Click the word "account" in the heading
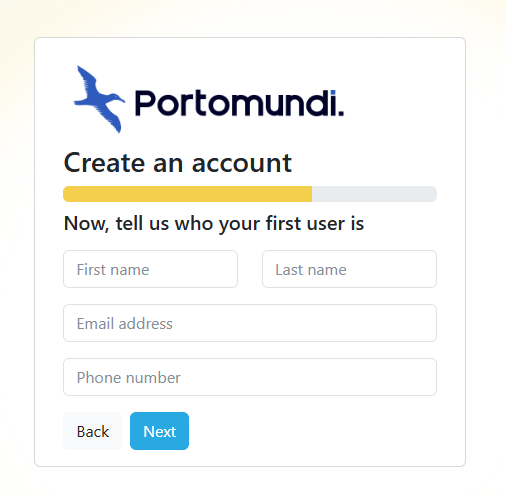 coord(242,163)
